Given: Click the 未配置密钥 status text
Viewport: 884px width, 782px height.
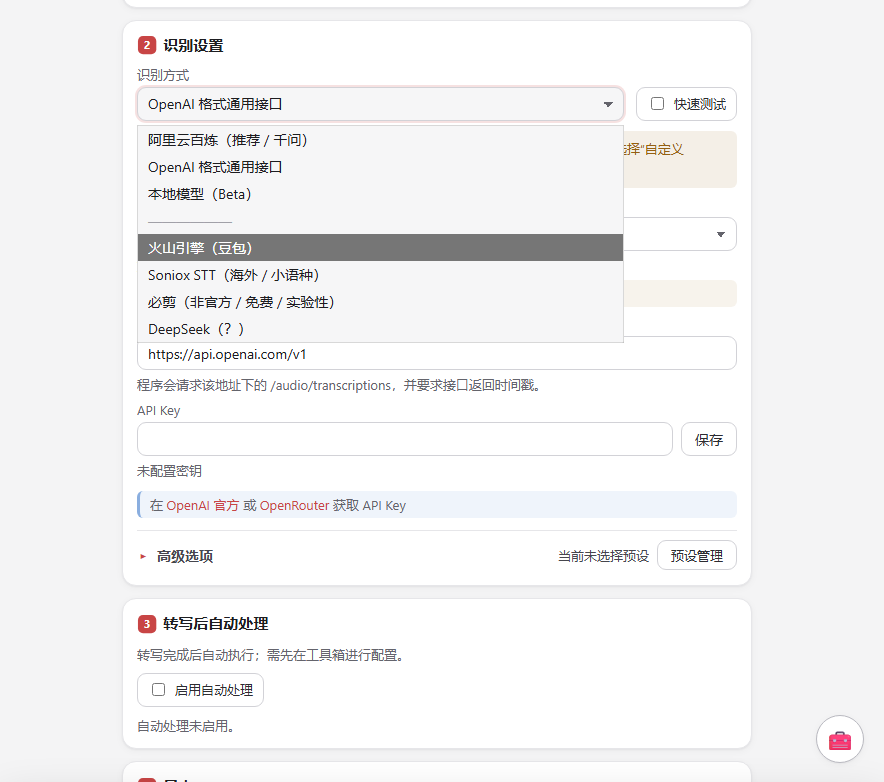Looking at the screenshot, I should pos(170,471).
